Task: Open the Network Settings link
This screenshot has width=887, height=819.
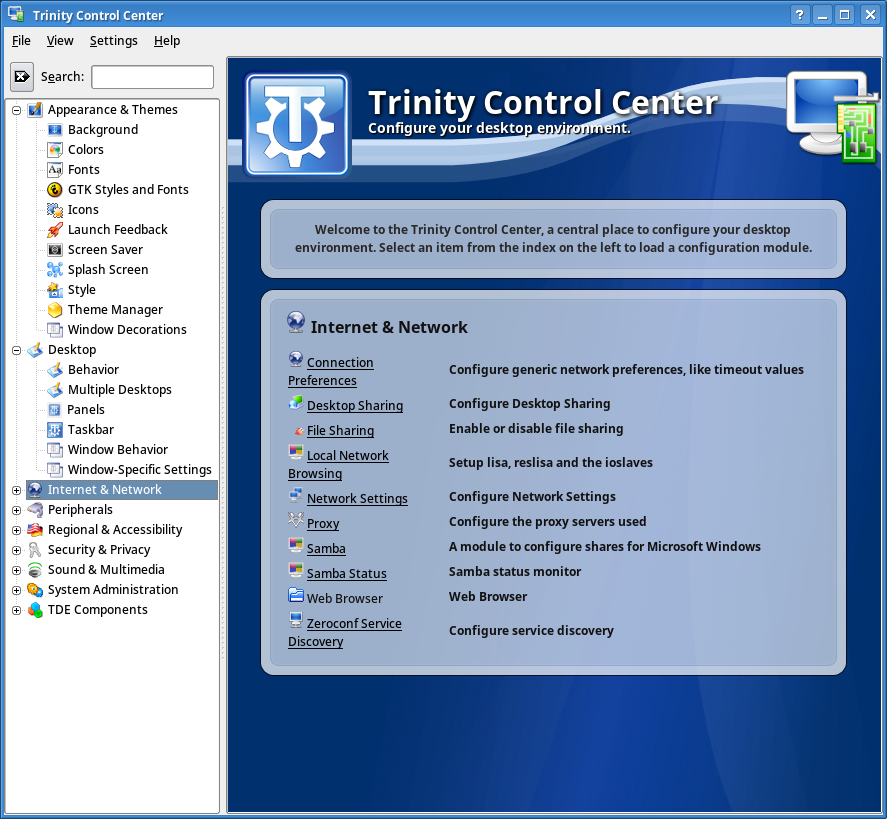Action: [x=357, y=498]
